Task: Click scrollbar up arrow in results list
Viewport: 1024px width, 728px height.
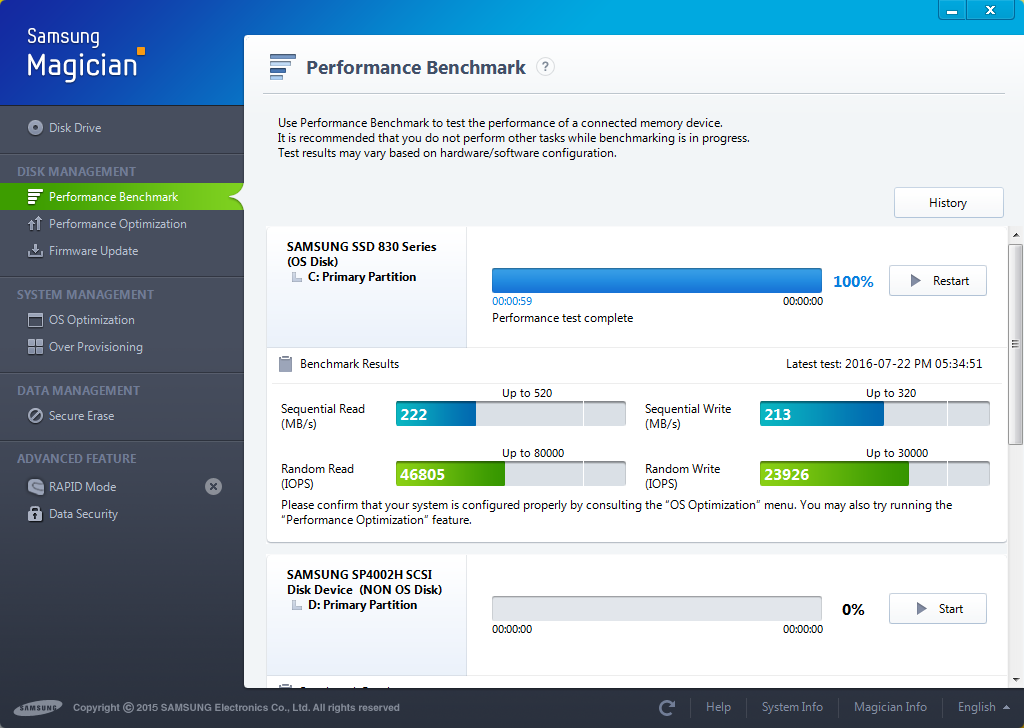Action: 1016,235
